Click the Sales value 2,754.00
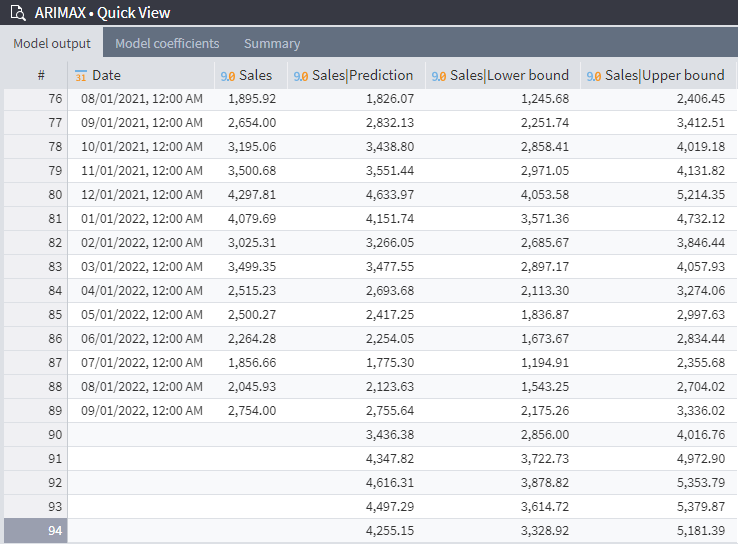 [x=252, y=411]
